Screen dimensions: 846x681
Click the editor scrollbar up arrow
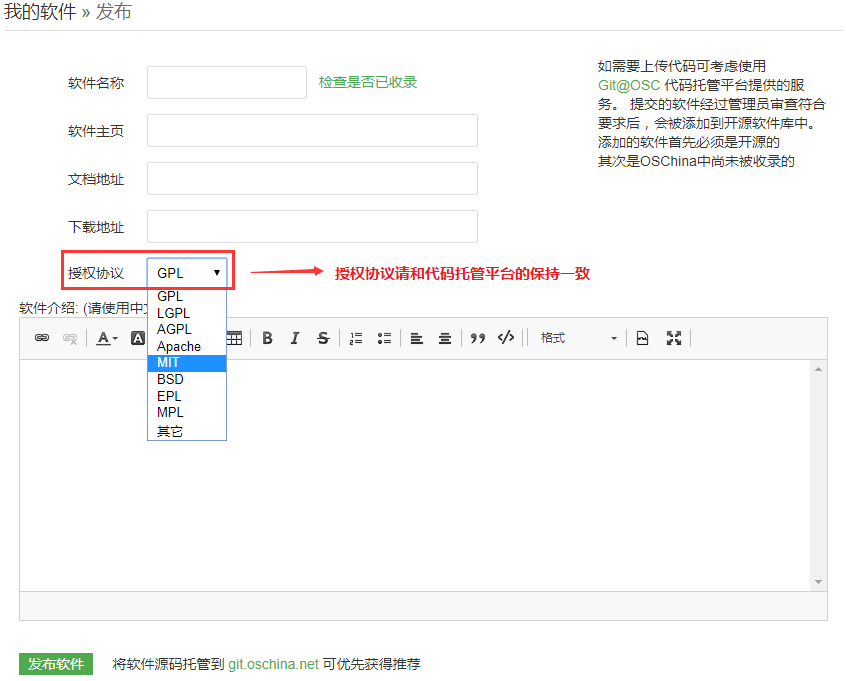[818, 369]
